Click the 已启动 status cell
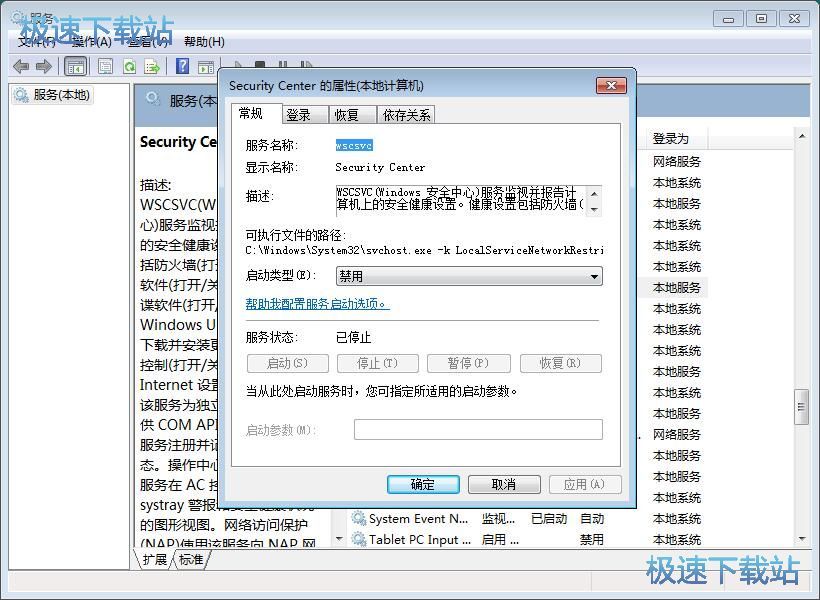The height and width of the screenshot is (600, 820). pyautogui.click(x=549, y=518)
